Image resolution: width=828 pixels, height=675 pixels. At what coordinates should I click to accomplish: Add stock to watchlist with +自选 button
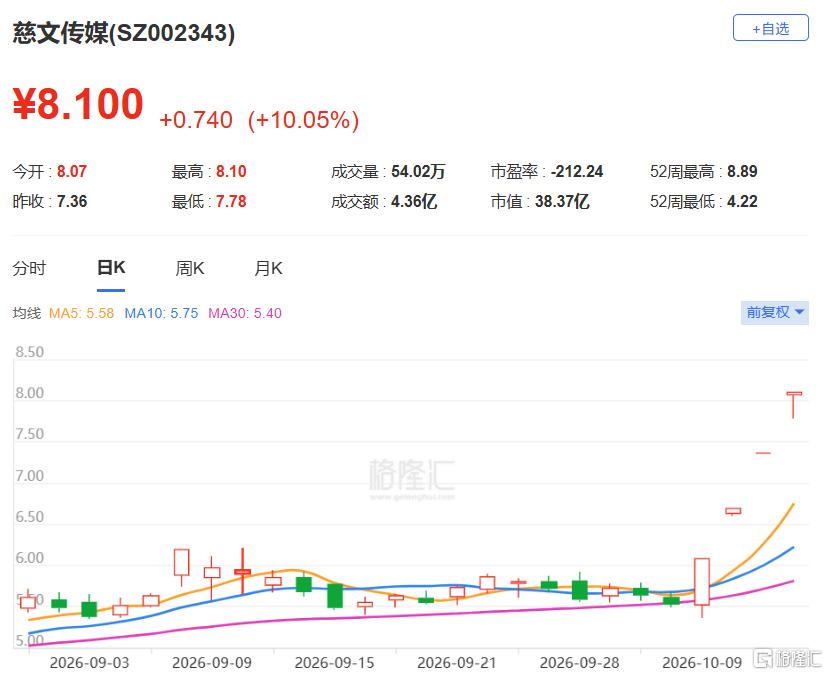click(x=770, y=28)
